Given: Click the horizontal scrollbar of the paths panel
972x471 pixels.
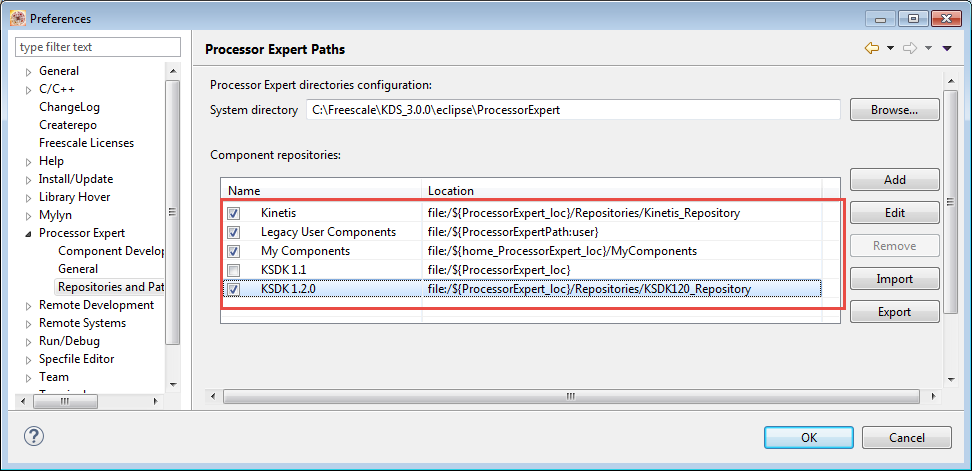Looking at the screenshot, I should 570,396.
